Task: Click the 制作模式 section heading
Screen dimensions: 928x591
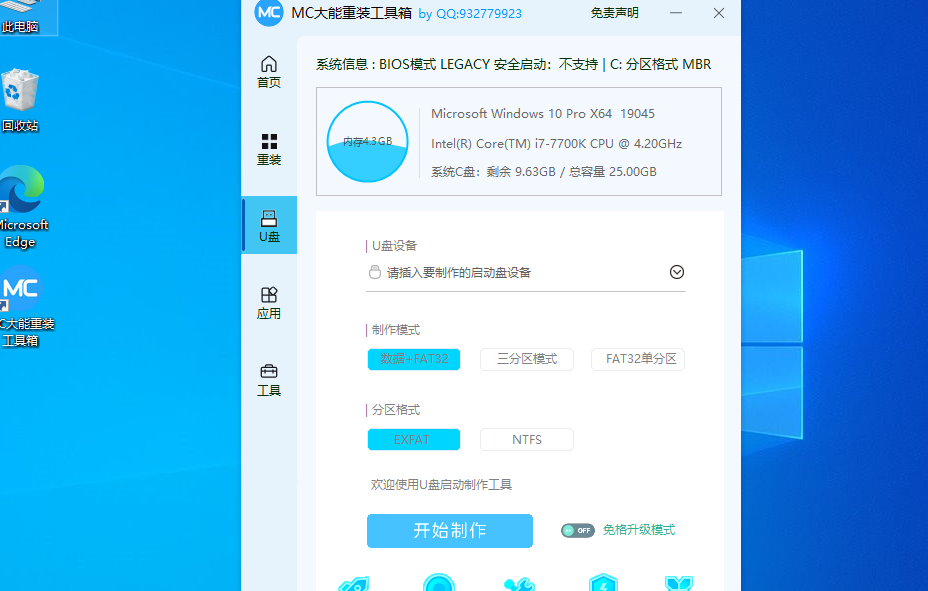Action: pos(396,330)
